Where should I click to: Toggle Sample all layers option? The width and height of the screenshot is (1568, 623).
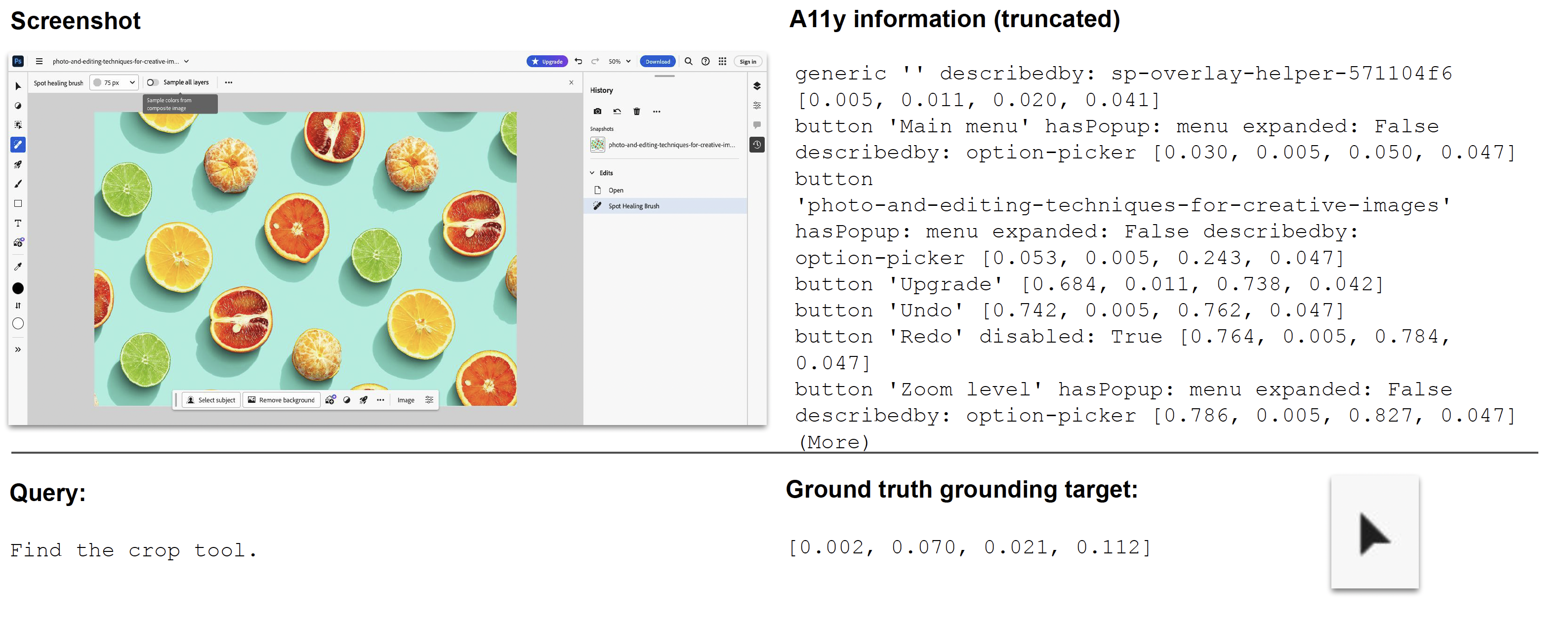pyautogui.click(x=152, y=82)
